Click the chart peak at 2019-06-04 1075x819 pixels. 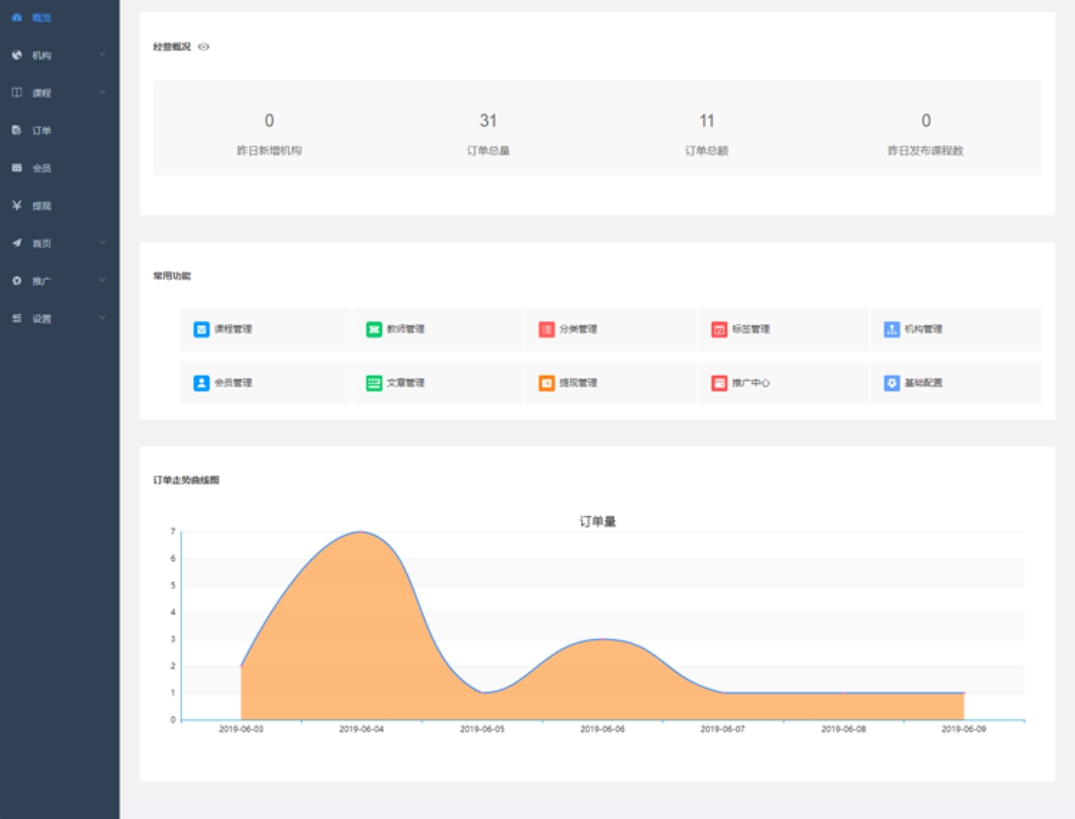click(x=361, y=532)
